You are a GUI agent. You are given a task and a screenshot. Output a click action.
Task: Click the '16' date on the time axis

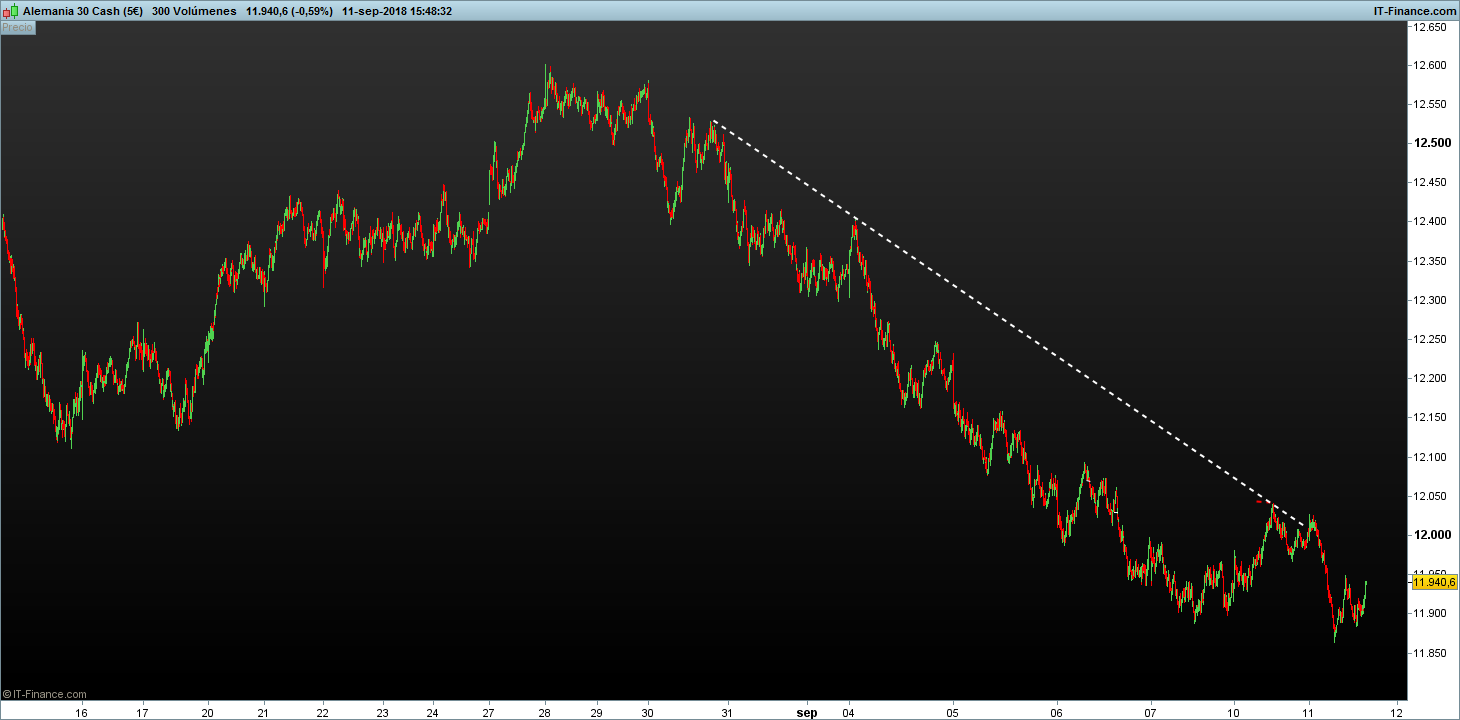pyautogui.click(x=81, y=713)
